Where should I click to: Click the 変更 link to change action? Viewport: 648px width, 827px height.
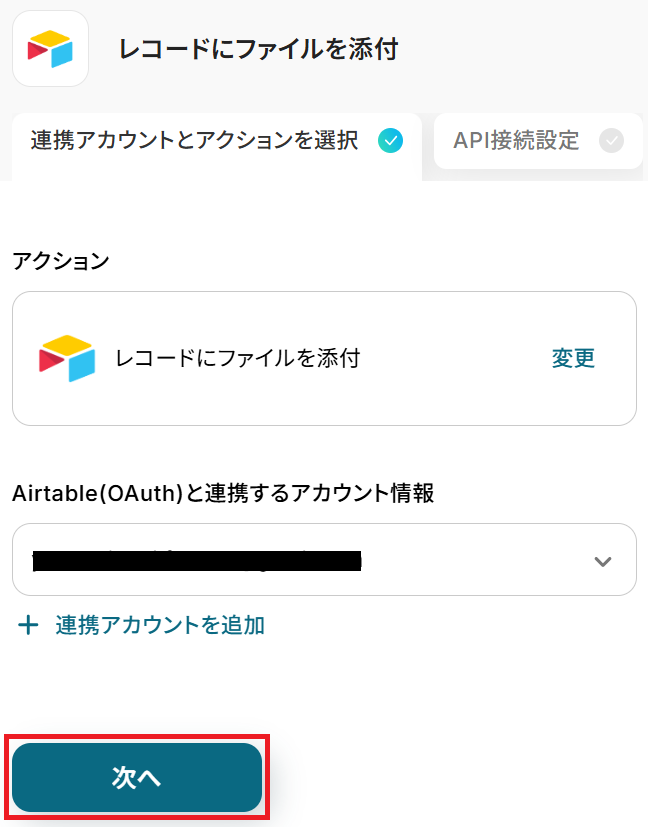click(x=573, y=358)
